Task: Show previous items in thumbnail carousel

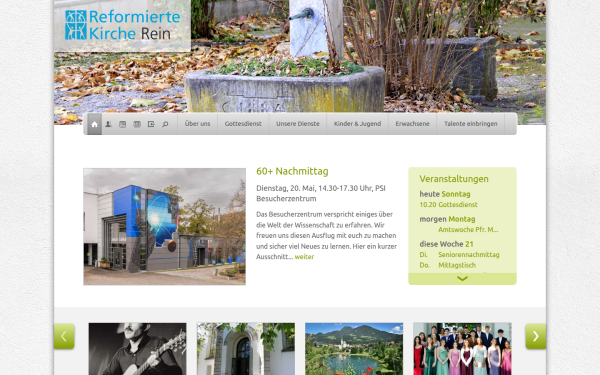Action: tap(64, 336)
